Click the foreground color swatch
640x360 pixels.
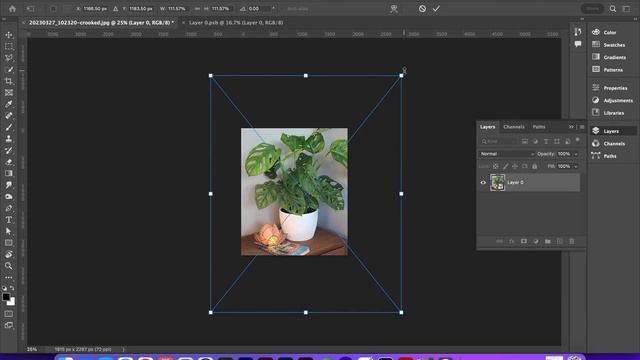tap(6, 297)
